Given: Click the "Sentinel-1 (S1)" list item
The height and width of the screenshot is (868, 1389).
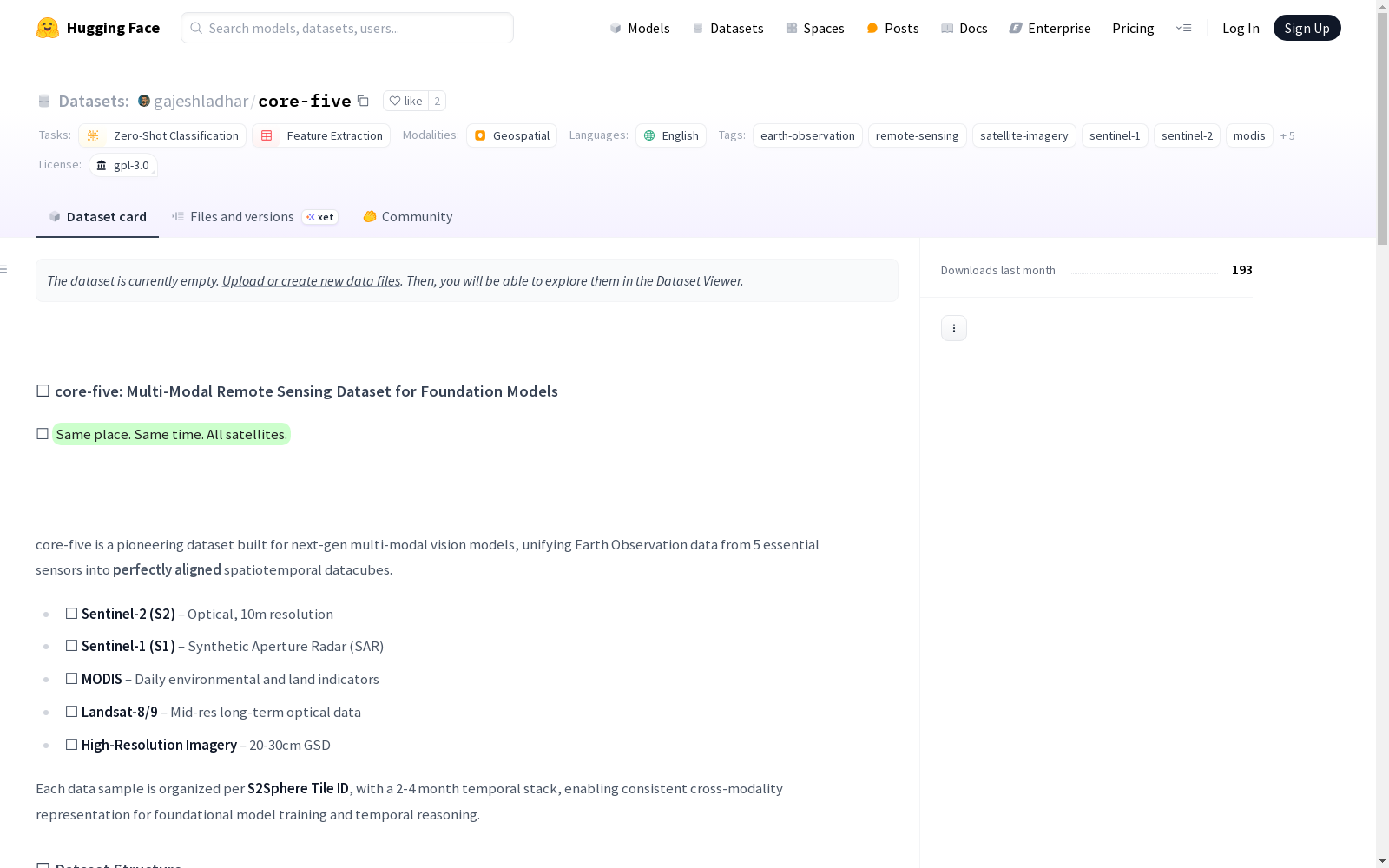Looking at the screenshot, I should [224, 646].
